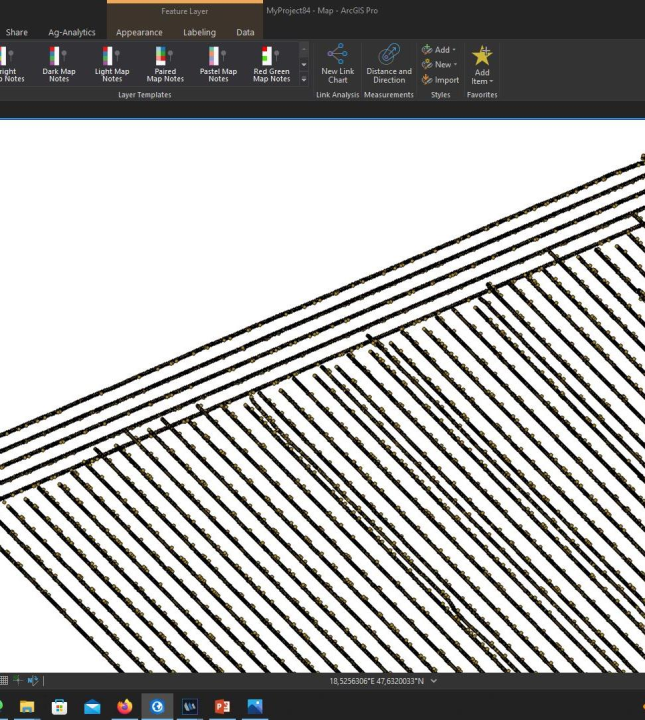Expand the Layer Templates gallery
The width and height of the screenshot is (645, 720).
click(x=304, y=80)
